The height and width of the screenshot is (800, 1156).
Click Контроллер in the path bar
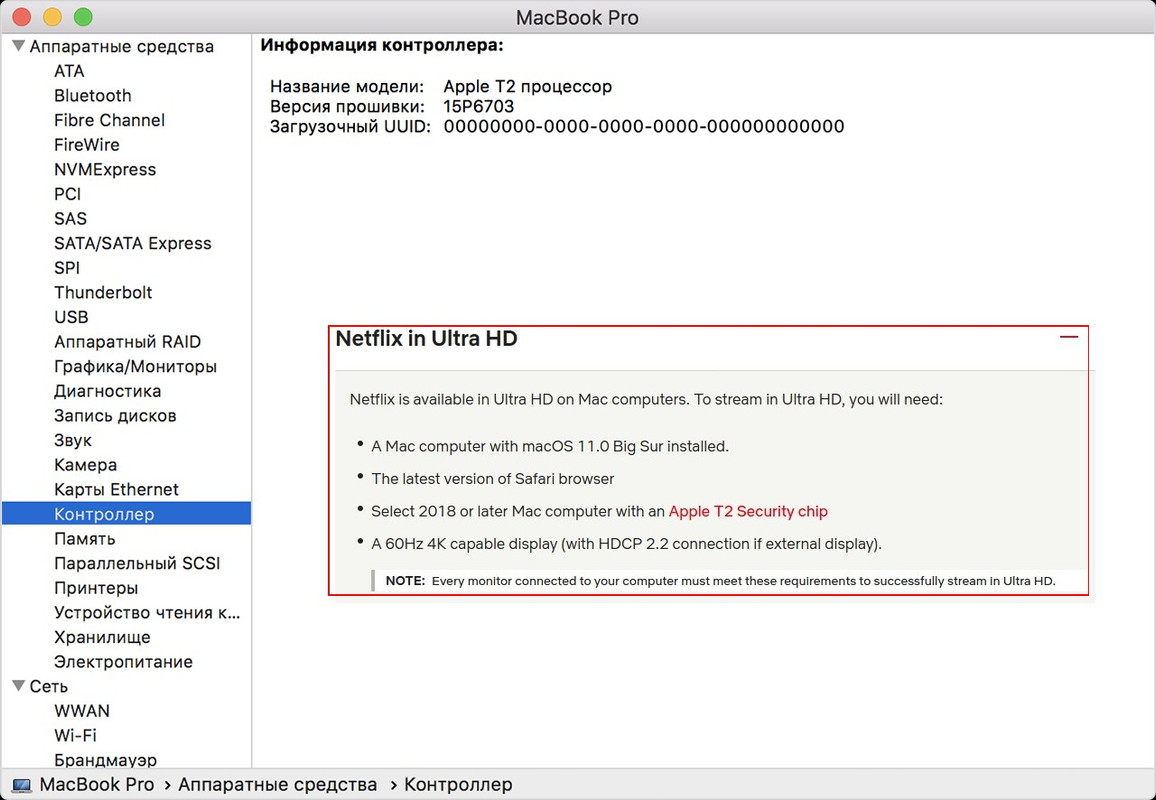[458, 785]
